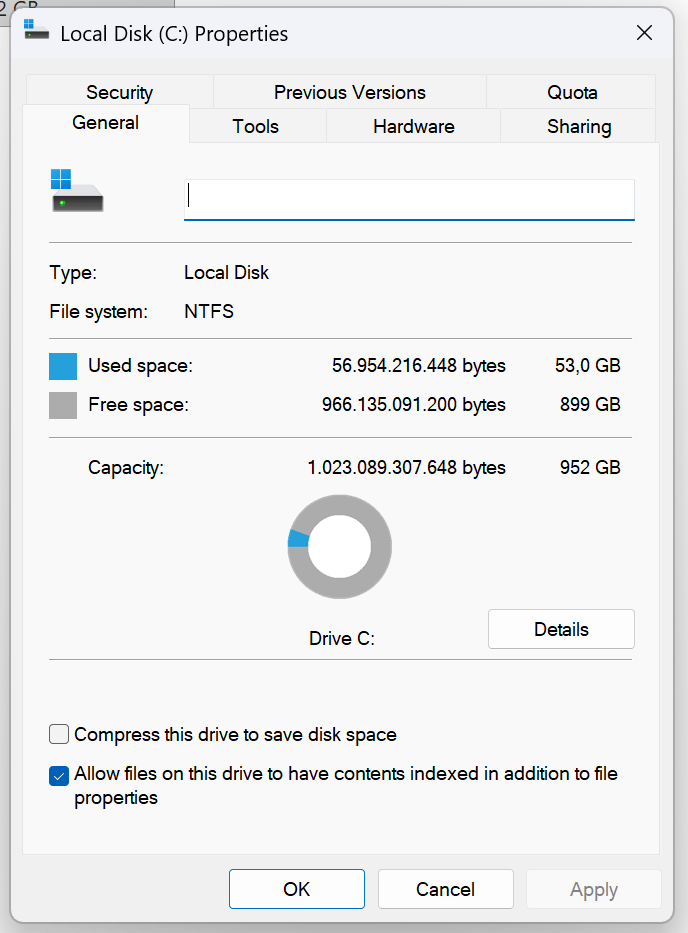Open the Hardware tab
The height and width of the screenshot is (933, 688).
[414, 126]
